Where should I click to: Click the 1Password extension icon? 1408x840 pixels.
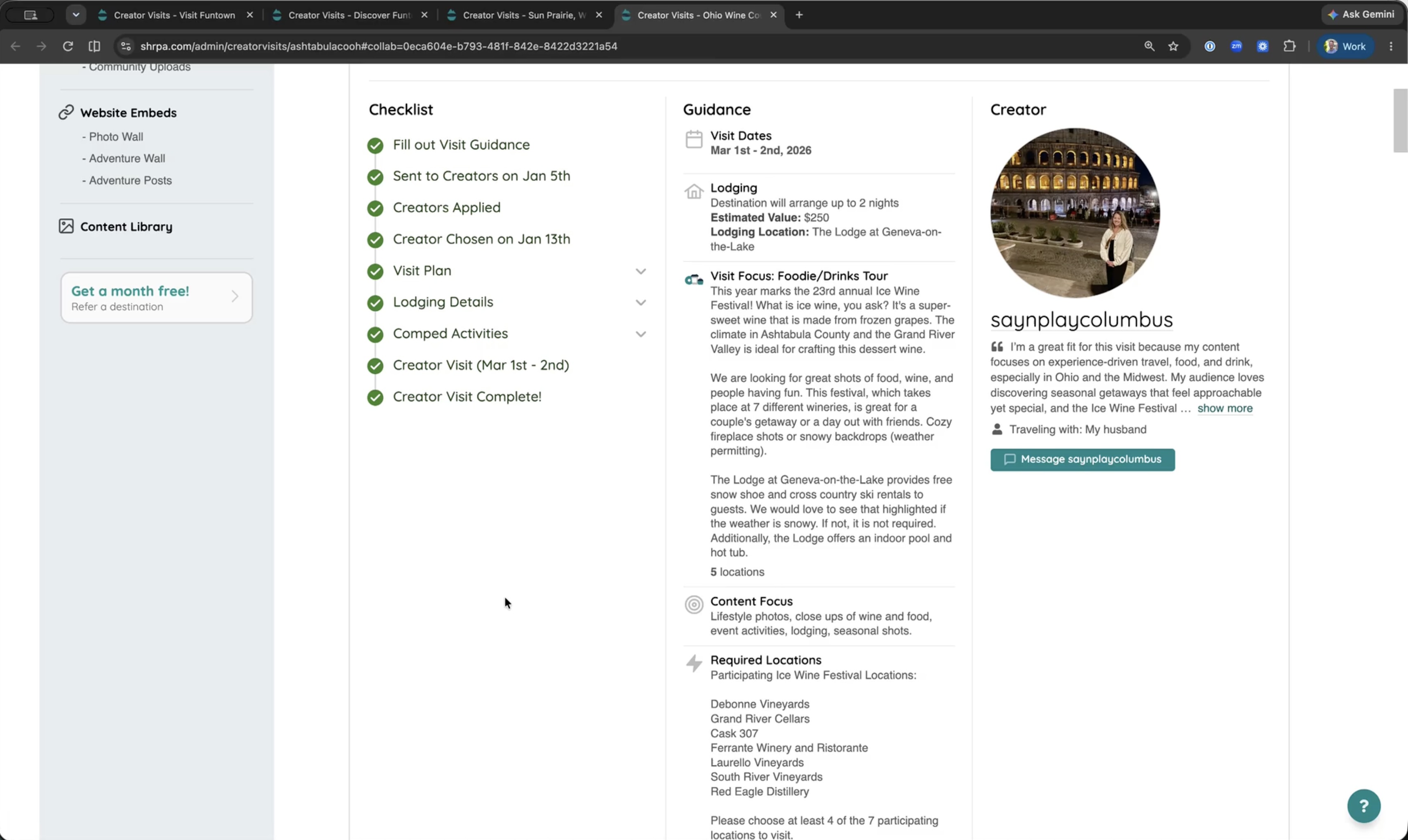click(x=1209, y=47)
